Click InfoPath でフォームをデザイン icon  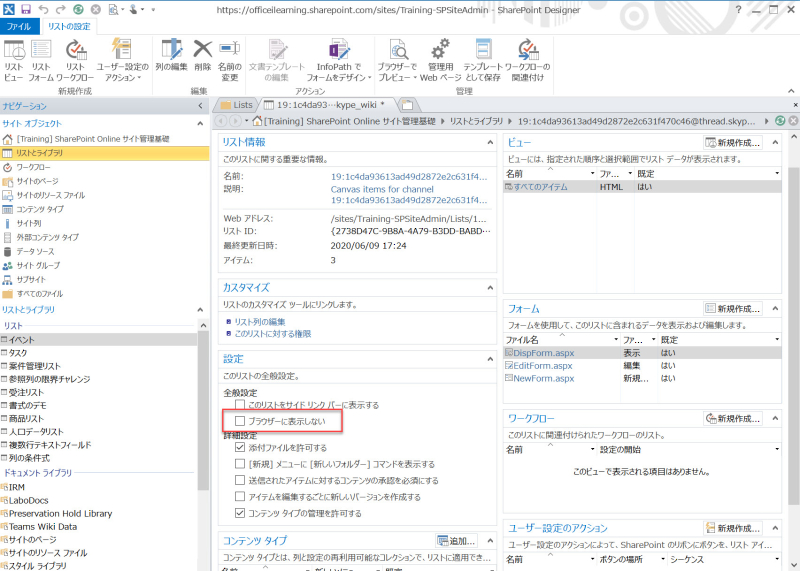(x=339, y=60)
